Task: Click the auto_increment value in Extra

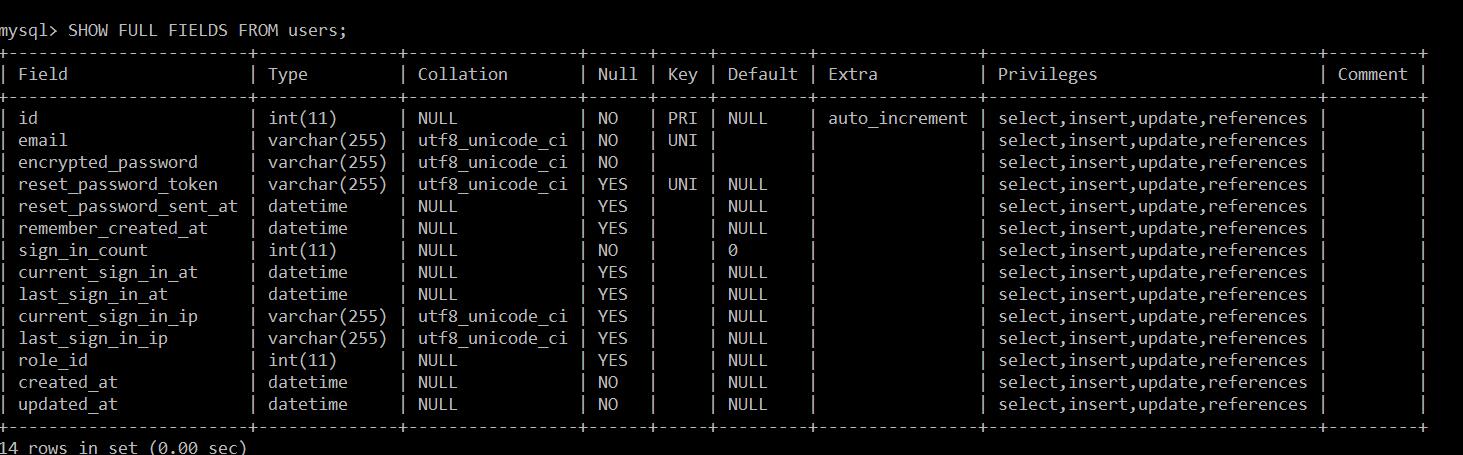Action: [897, 118]
